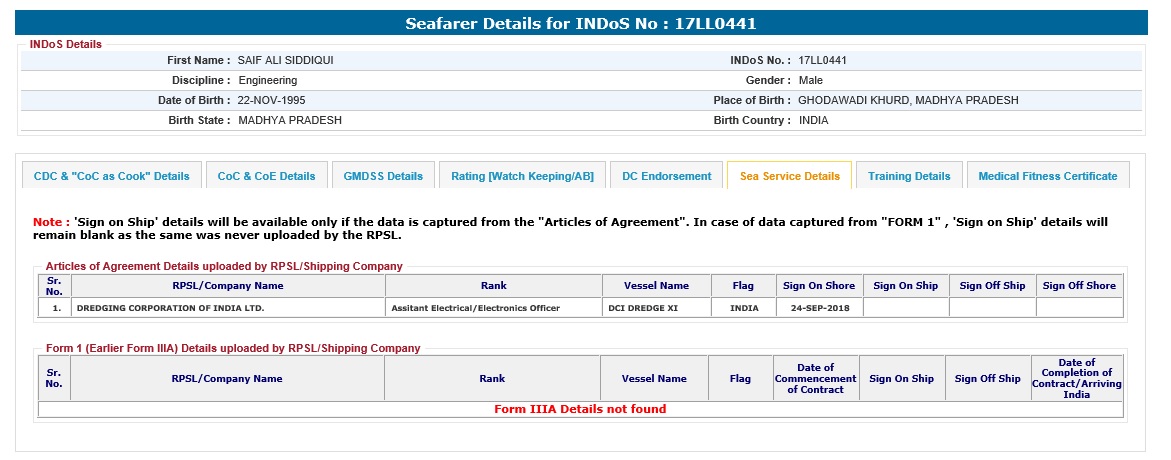Screen dimensions: 1171x460
Task: Open the DC Endorsement tab
Action: pyautogui.click(x=666, y=176)
